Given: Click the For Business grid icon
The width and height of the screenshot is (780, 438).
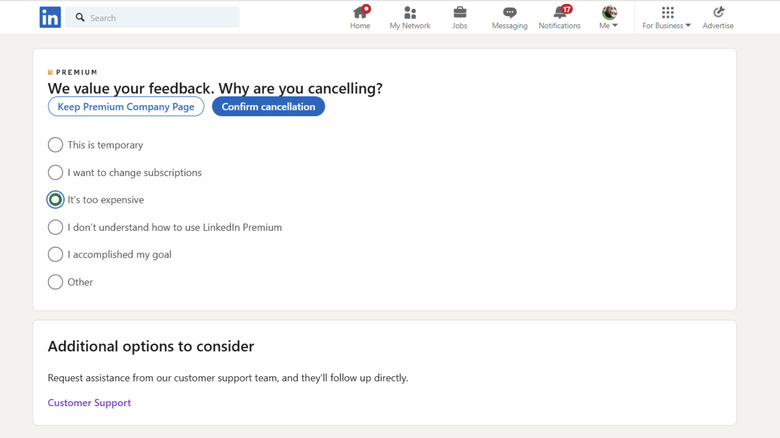Looking at the screenshot, I should pos(668,12).
